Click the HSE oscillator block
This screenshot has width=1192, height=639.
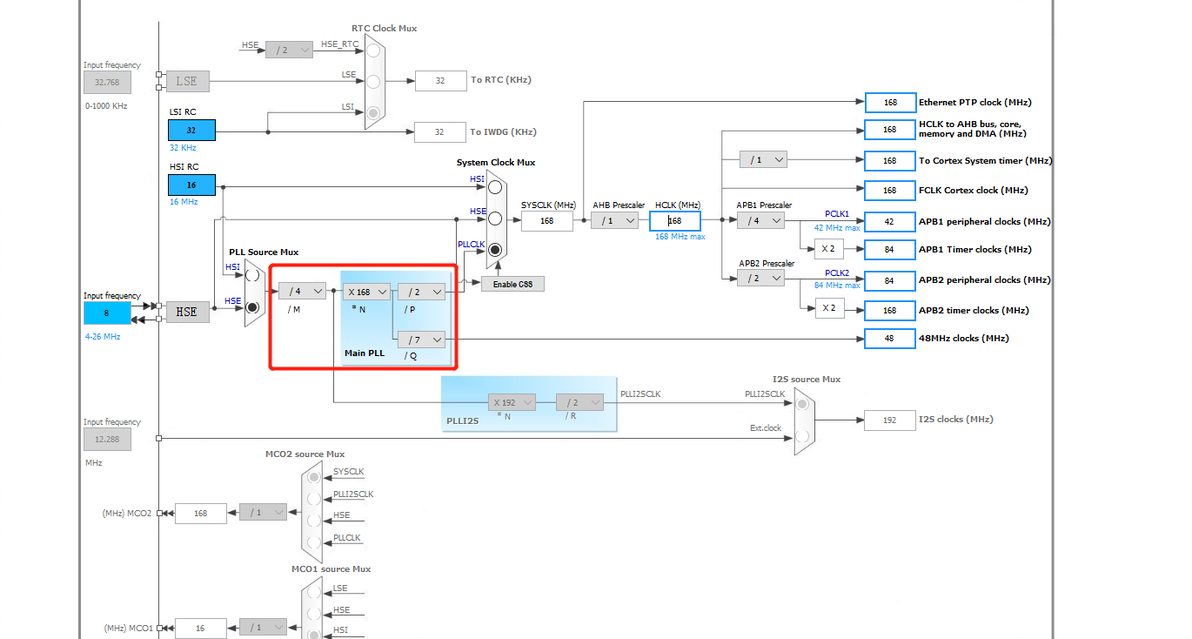pyautogui.click(x=187, y=312)
